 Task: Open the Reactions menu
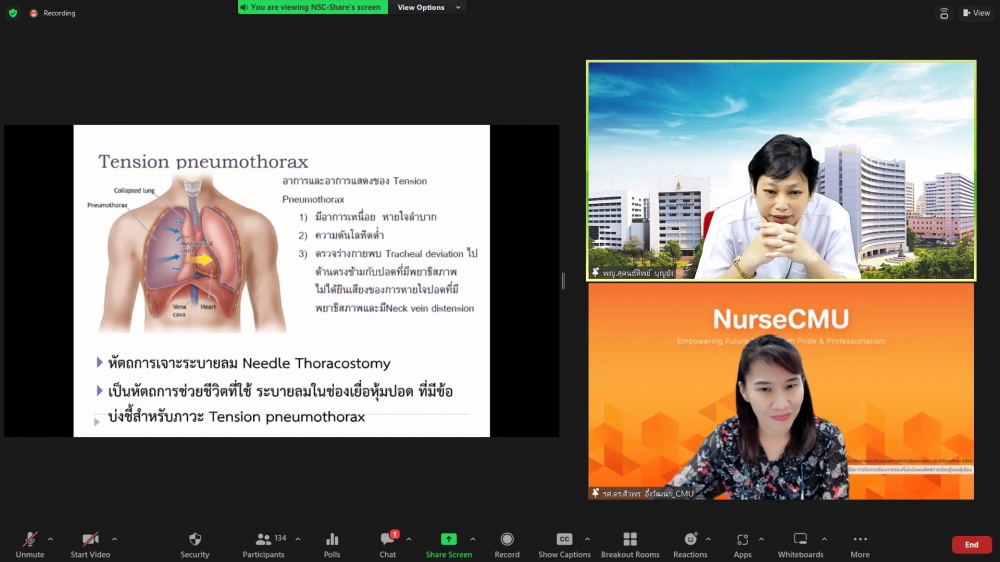690,540
